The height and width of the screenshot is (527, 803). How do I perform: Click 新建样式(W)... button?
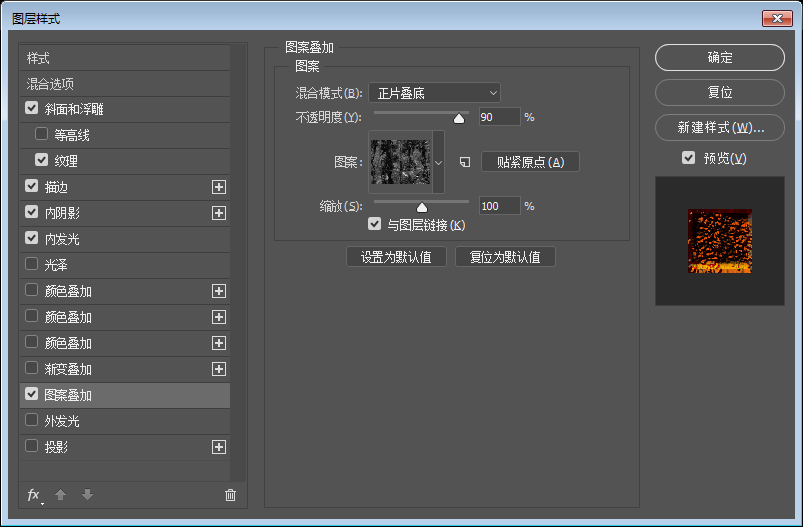720,127
